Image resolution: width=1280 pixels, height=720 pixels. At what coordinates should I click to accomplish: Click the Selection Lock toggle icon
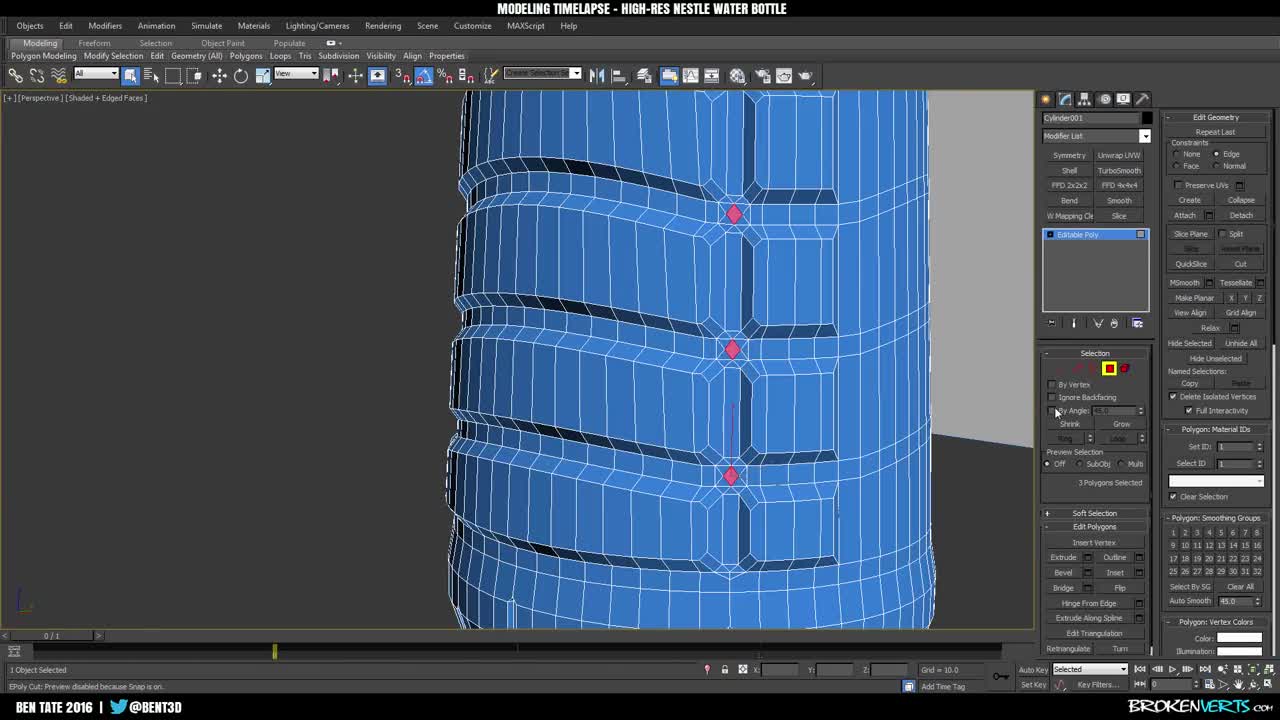tap(725, 670)
